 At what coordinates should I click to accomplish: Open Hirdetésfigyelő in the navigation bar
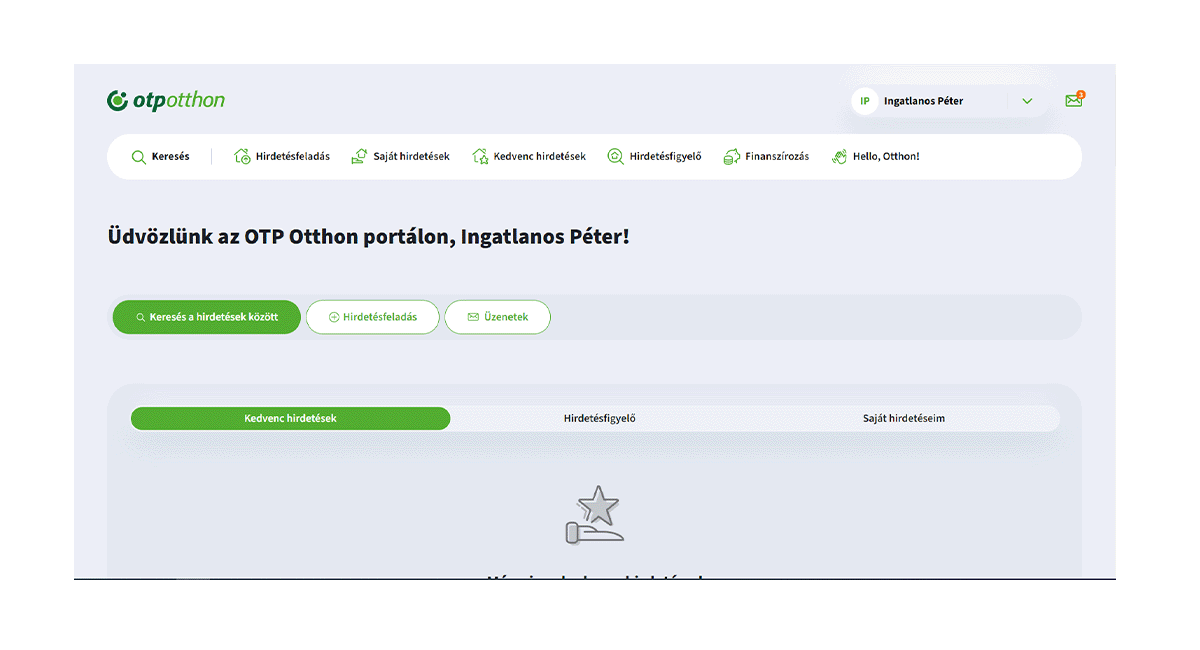tap(665, 157)
